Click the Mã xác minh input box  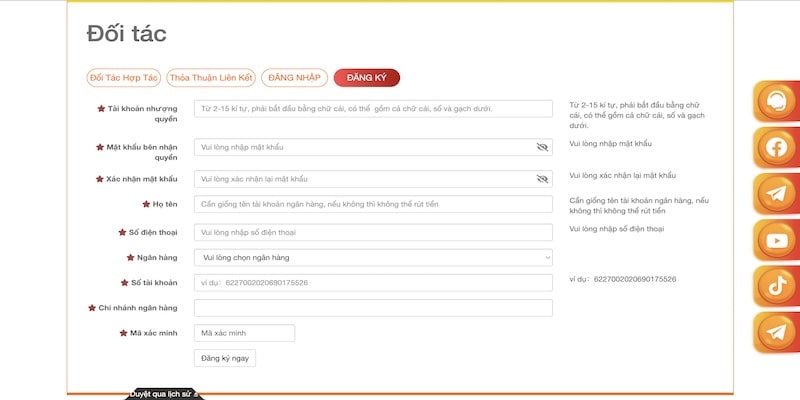point(244,333)
